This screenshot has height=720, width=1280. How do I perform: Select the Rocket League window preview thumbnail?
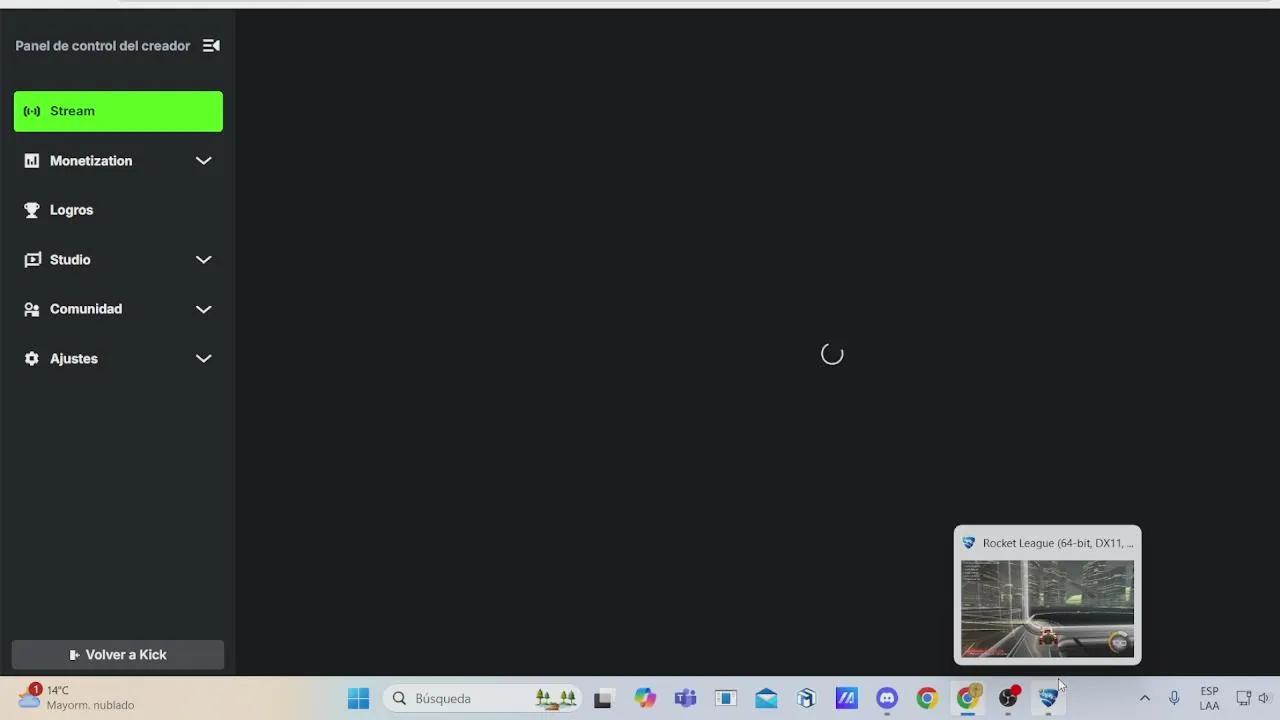[1047, 608]
